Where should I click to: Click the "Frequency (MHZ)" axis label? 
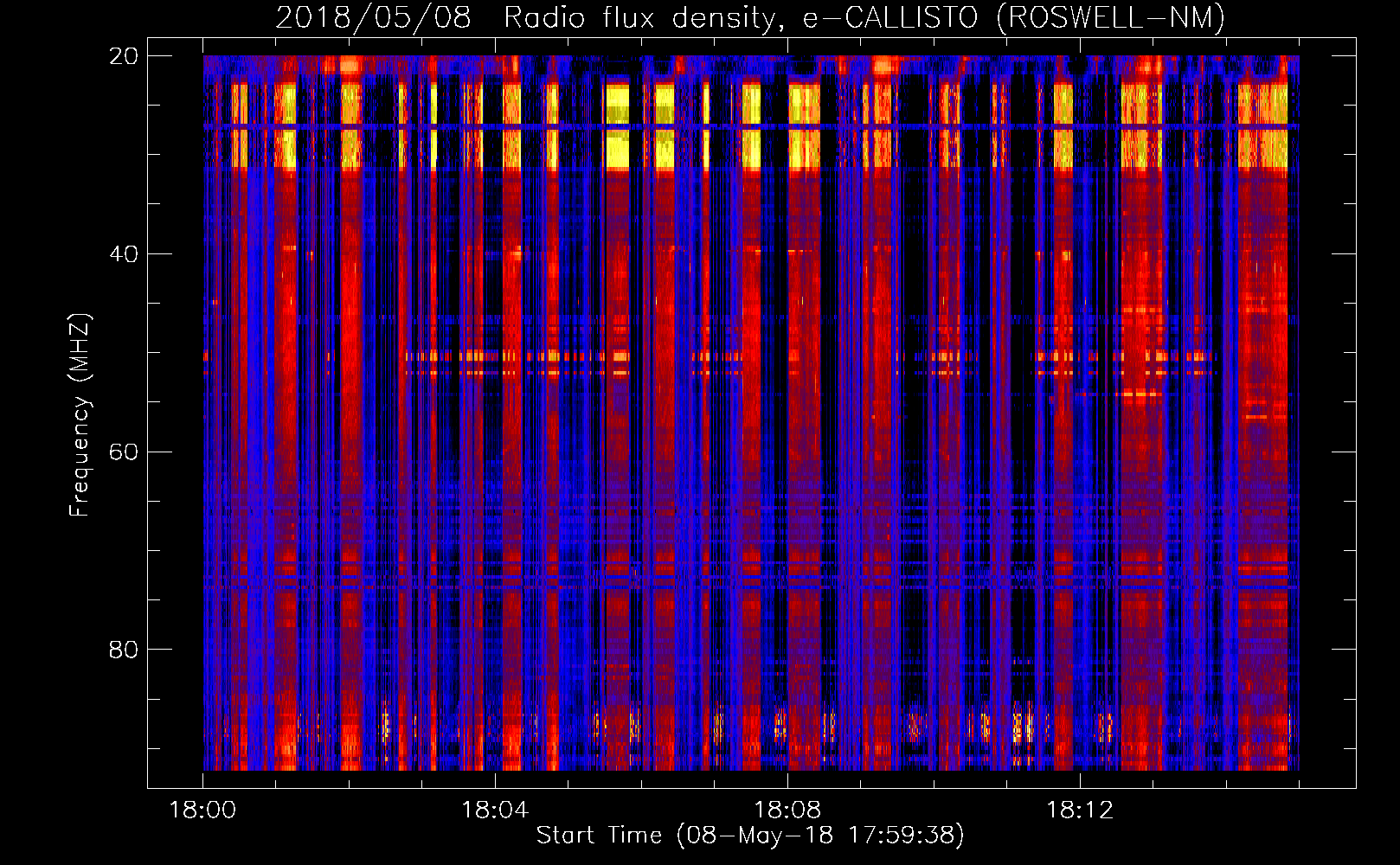[x=80, y=414]
